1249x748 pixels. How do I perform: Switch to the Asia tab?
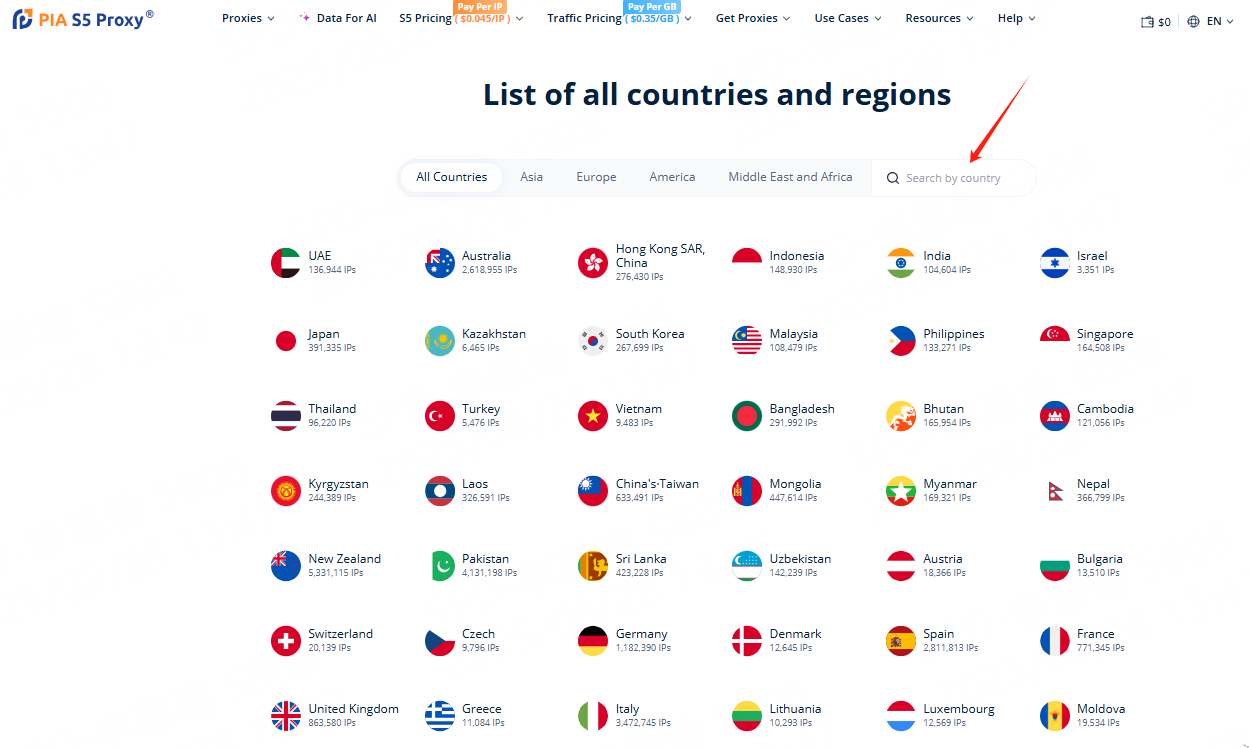click(x=531, y=177)
